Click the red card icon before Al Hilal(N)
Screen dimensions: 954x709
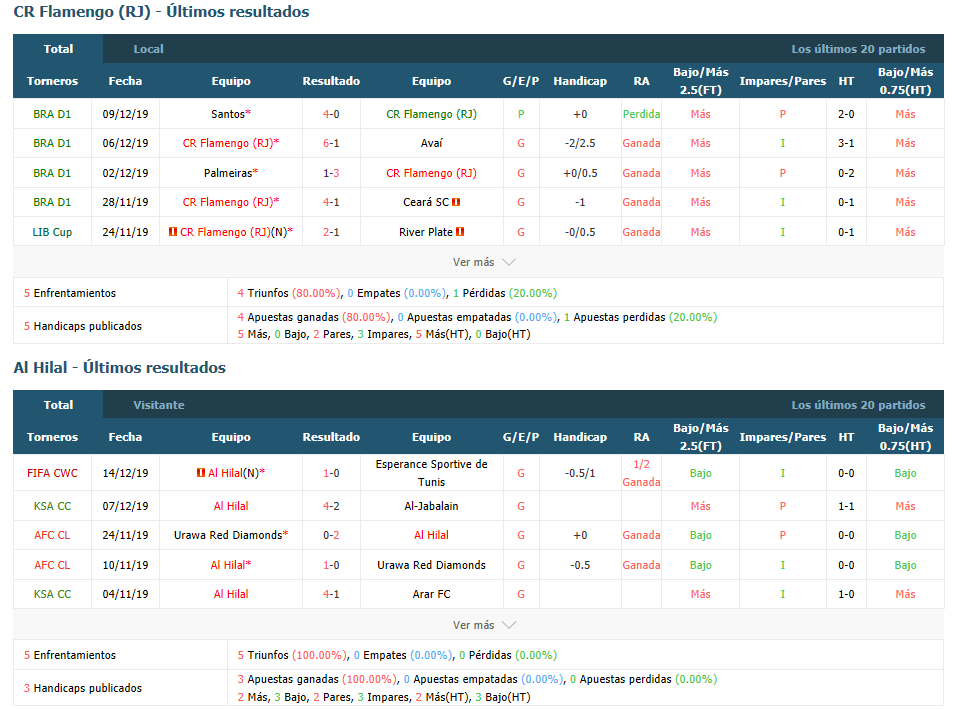pyautogui.click(x=201, y=473)
